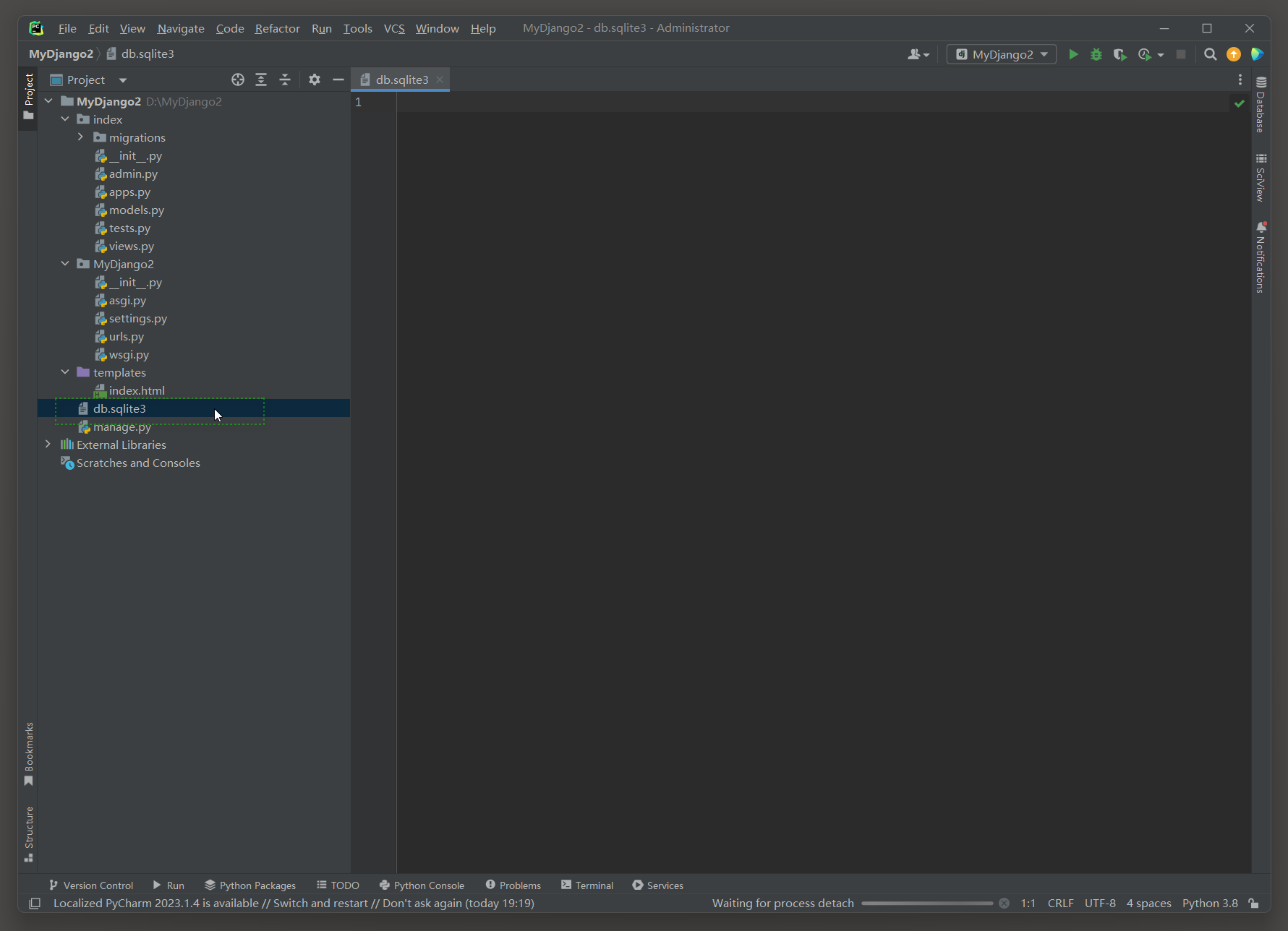Open Project panel gear options
1288x931 pixels.
coord(314,80)
